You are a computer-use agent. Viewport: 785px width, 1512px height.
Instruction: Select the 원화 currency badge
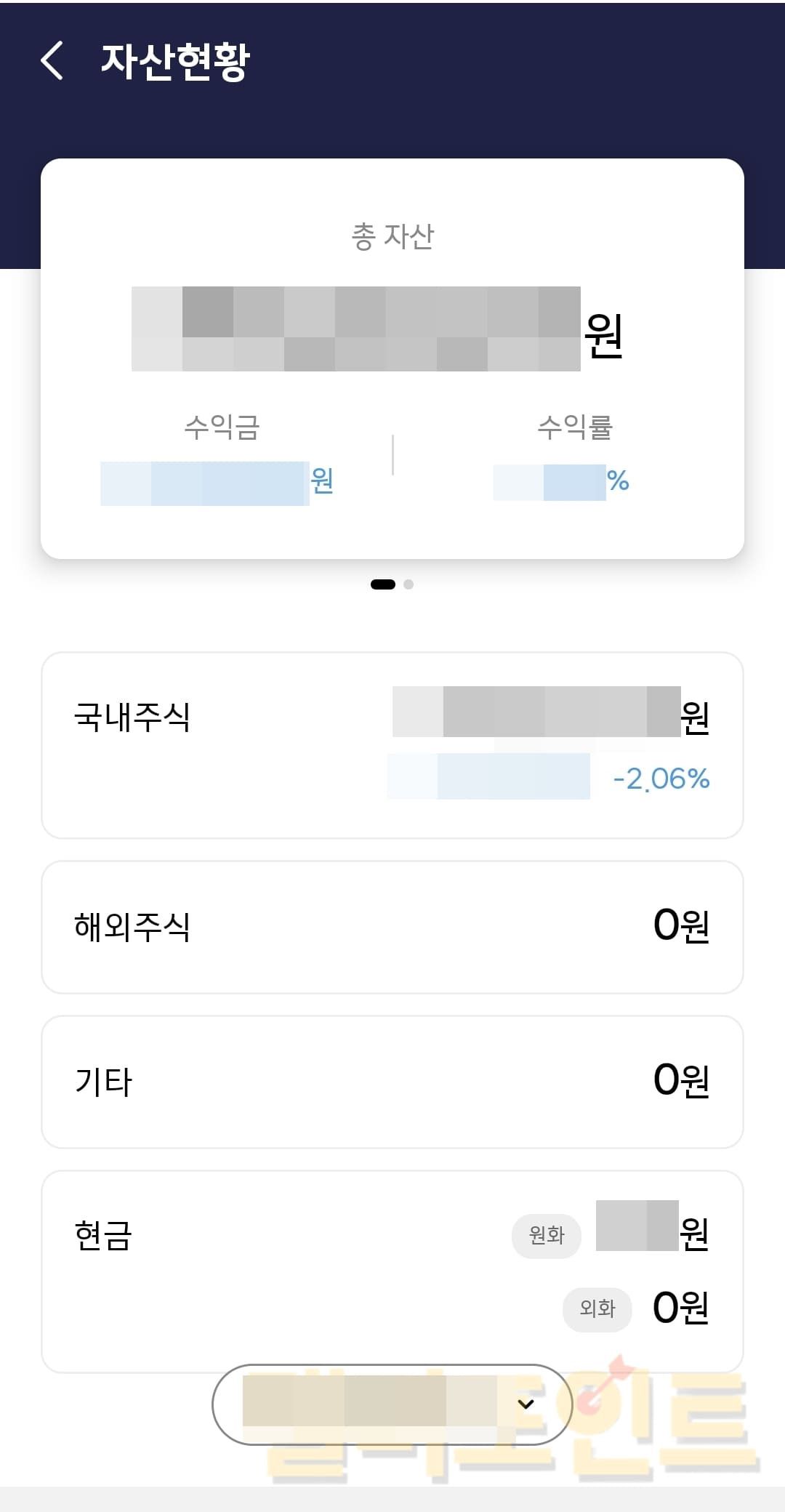(547, 1235)
